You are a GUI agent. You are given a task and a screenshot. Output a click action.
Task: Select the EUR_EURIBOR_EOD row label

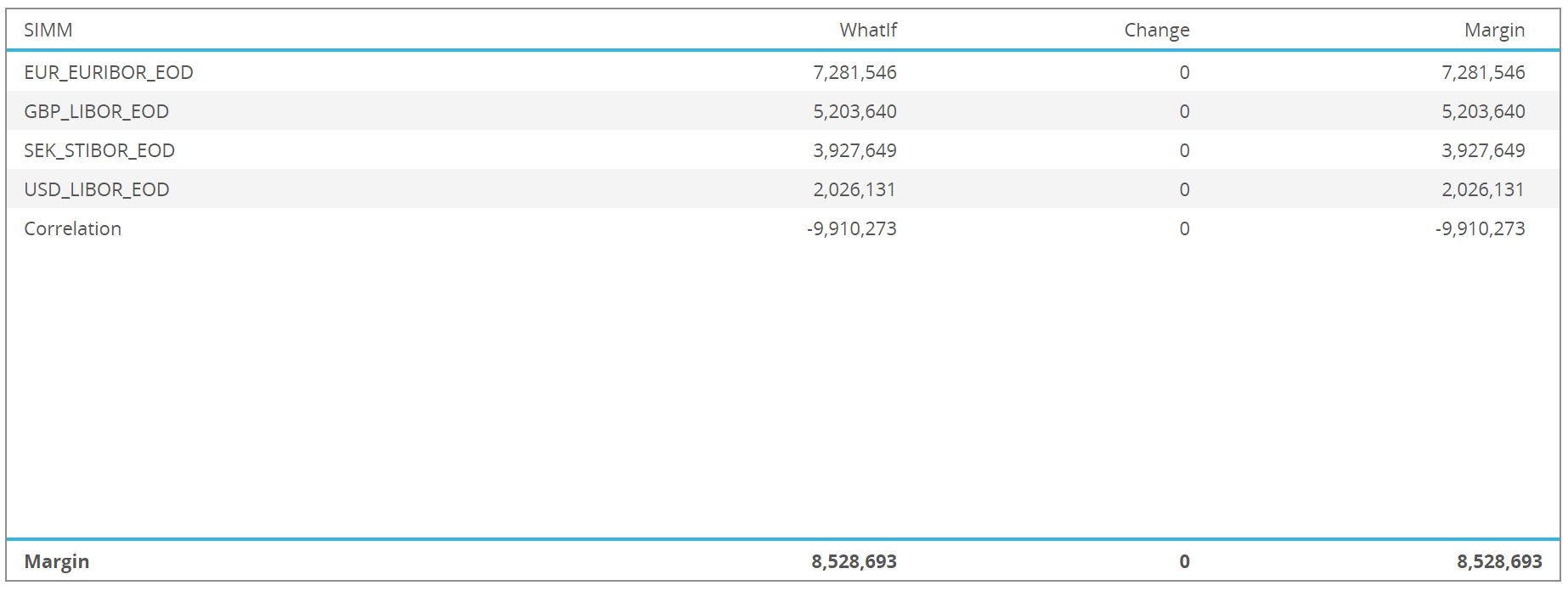coord(109,72)
